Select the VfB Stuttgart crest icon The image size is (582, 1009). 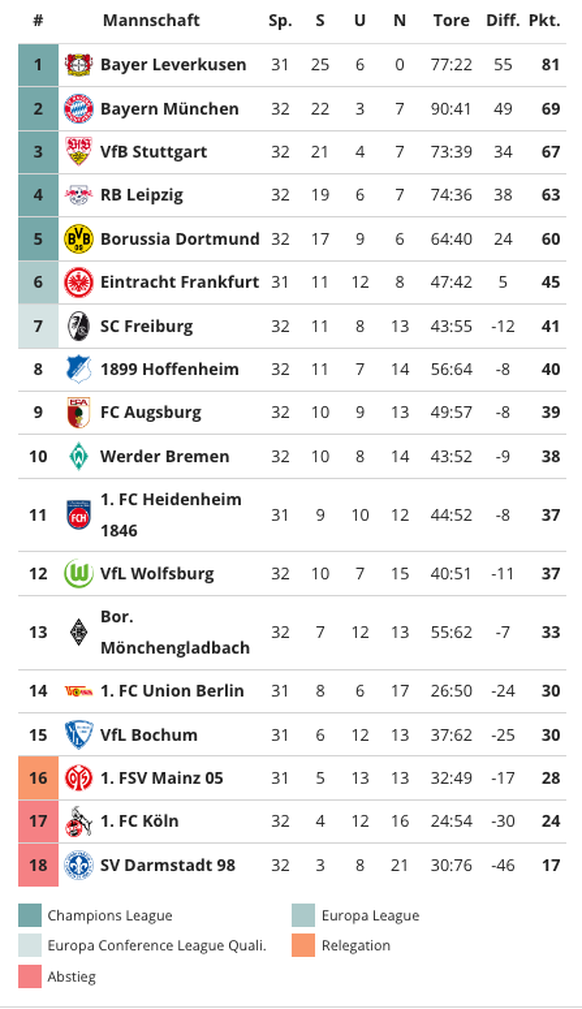click(79, 152)
